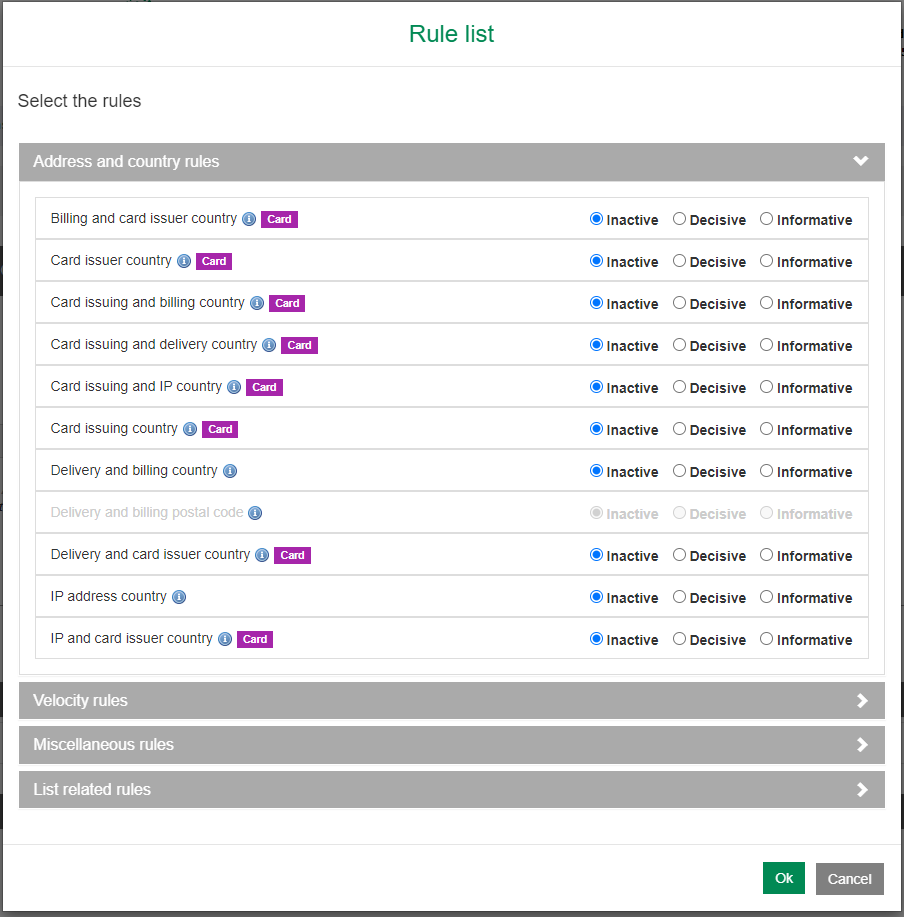Screen dimensions: 904x917
Task: Click the Card tag on Card issuing and delivery country
Action: (299, 345)
